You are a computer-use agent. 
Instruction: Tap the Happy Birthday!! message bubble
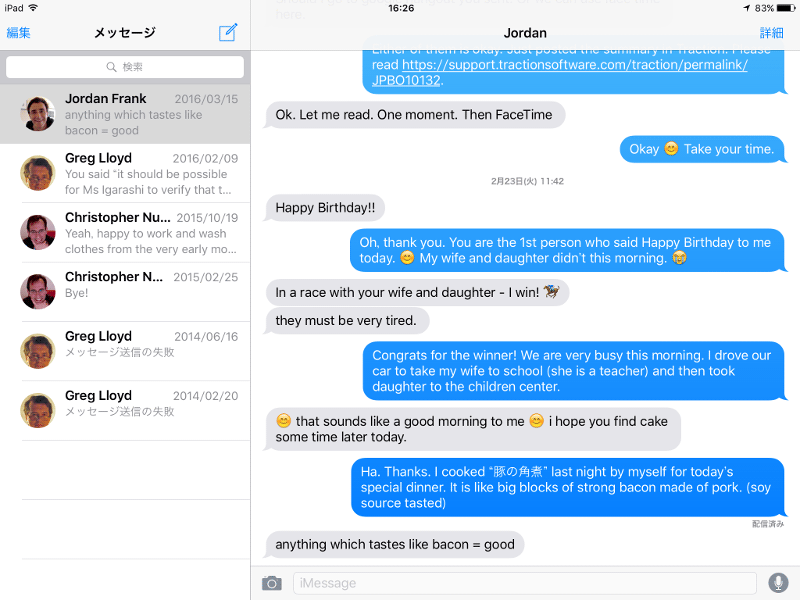pyautogui.click(x=325, y=208)
